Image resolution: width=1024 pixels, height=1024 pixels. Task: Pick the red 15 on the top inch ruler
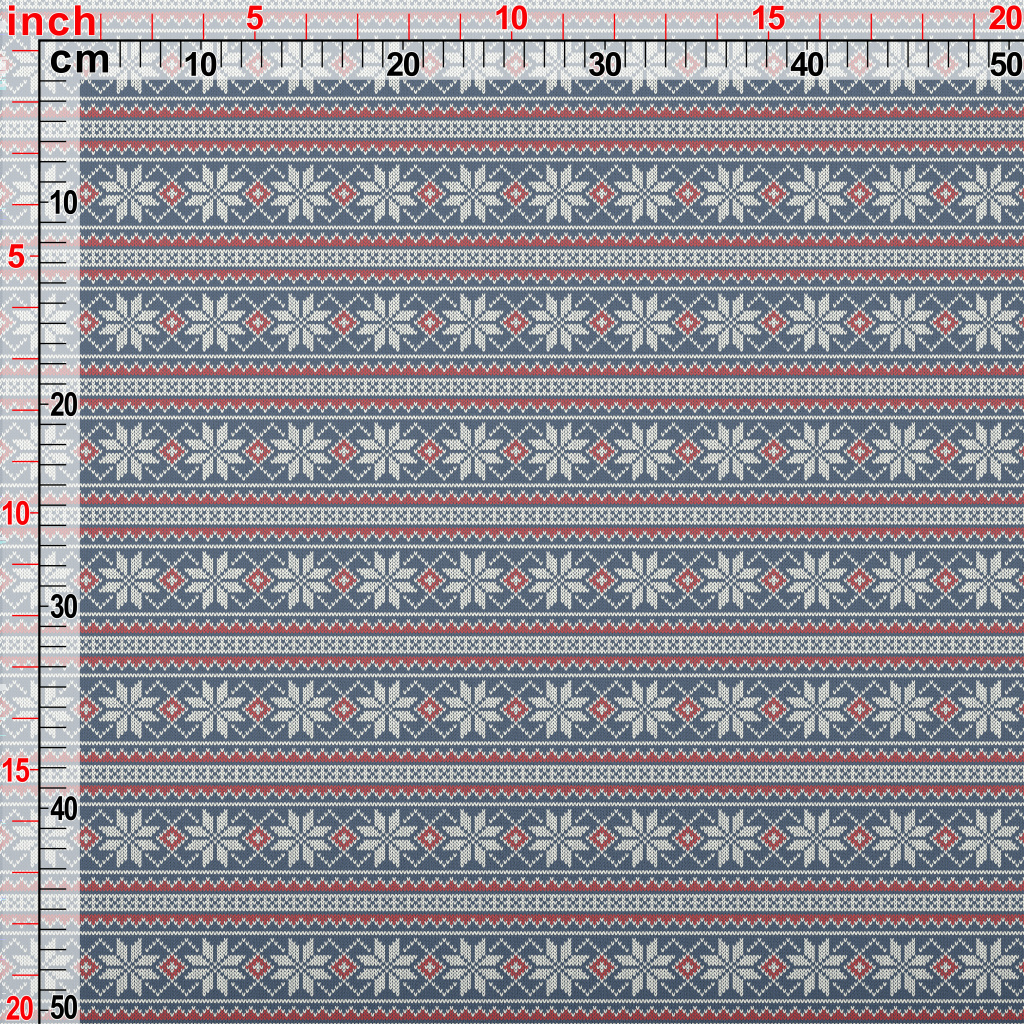pos(768,18)
